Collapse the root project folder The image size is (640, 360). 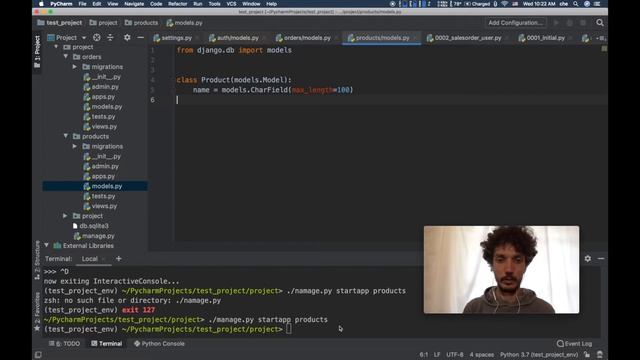click(56, 47)
